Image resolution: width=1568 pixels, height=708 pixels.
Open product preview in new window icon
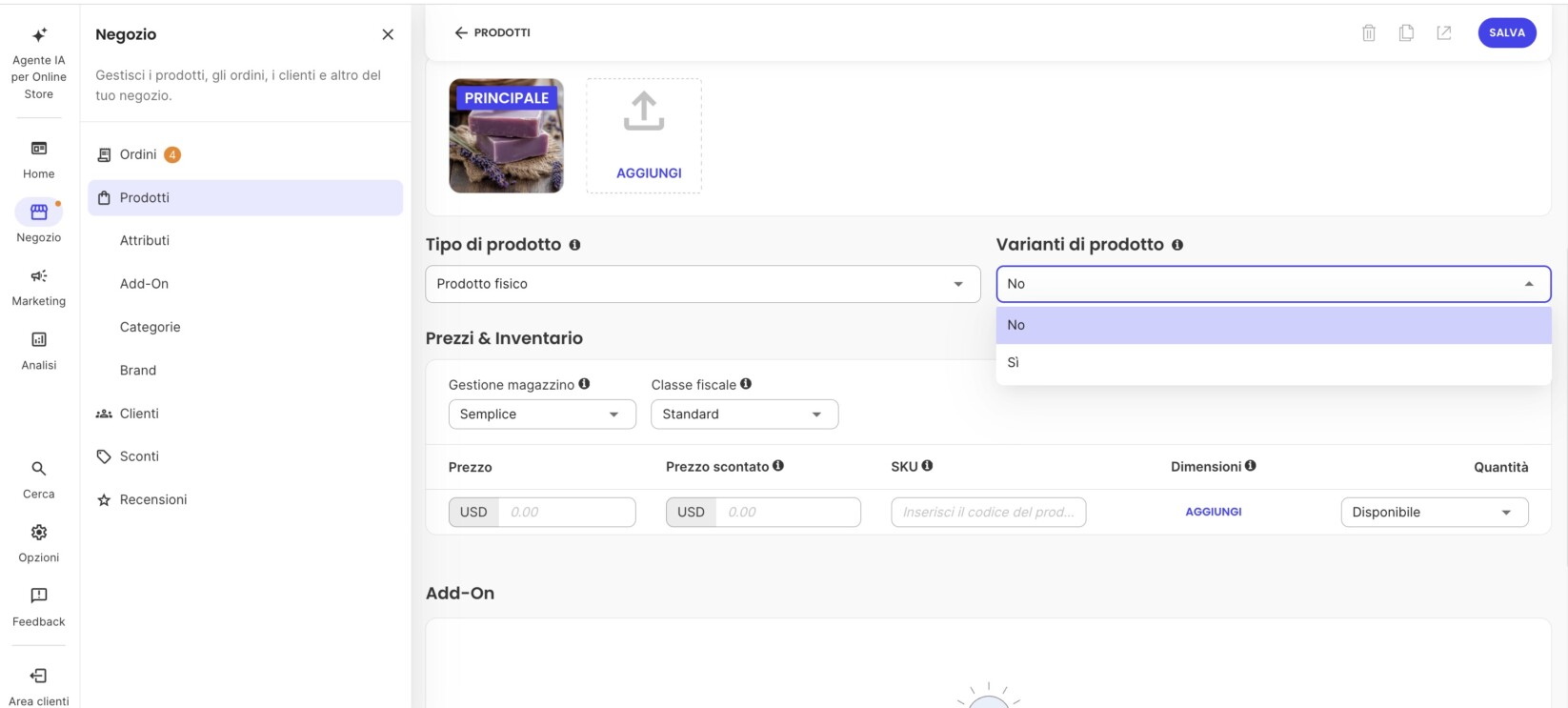click(1444, 32)
